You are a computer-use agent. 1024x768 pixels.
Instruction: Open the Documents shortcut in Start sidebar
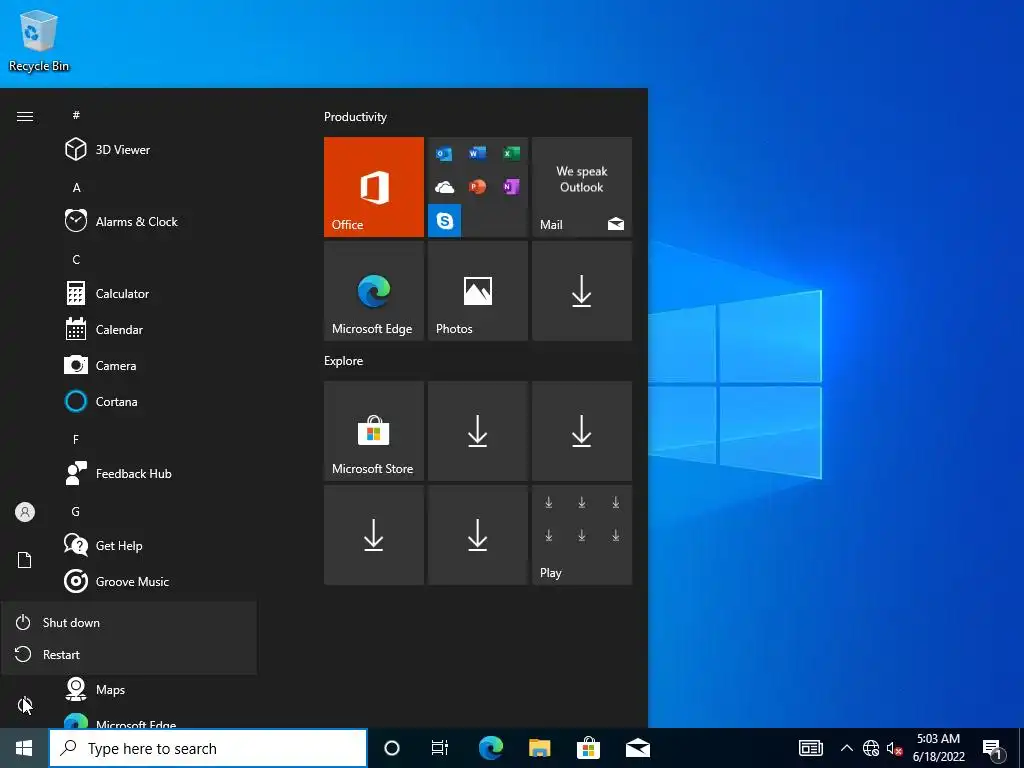tap(25, 560)
